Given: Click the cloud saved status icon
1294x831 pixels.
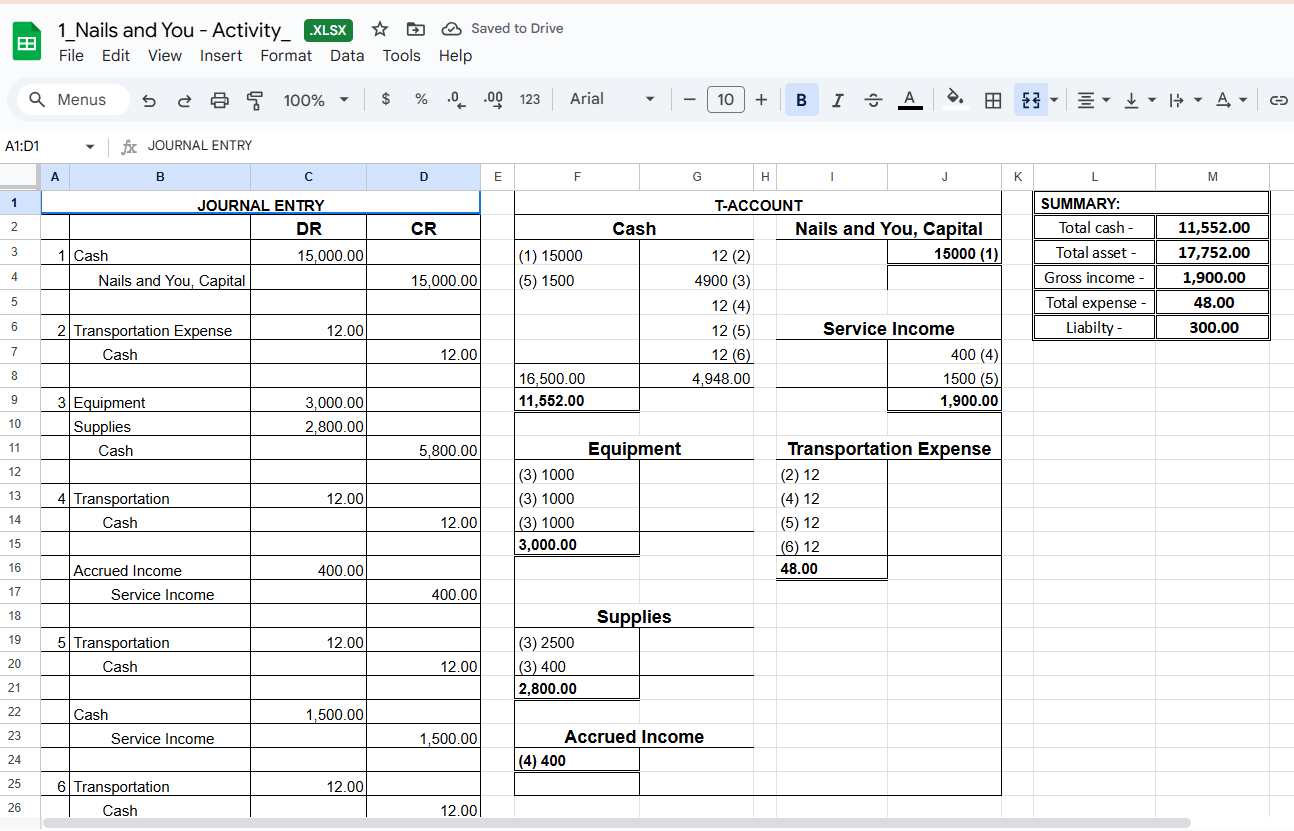Looking at the screenshot, I should [x=451, y=29].
